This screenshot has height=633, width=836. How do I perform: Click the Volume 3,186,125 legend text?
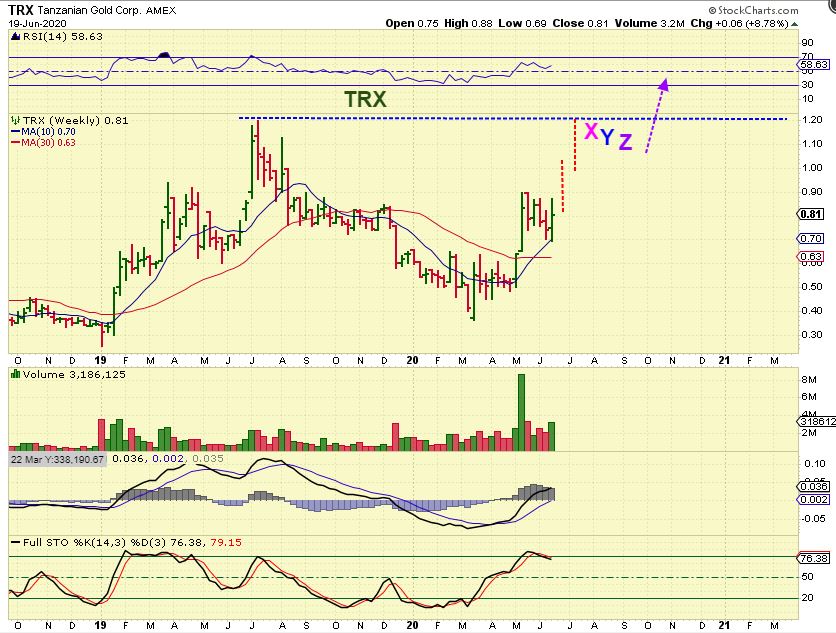point(74,375)
